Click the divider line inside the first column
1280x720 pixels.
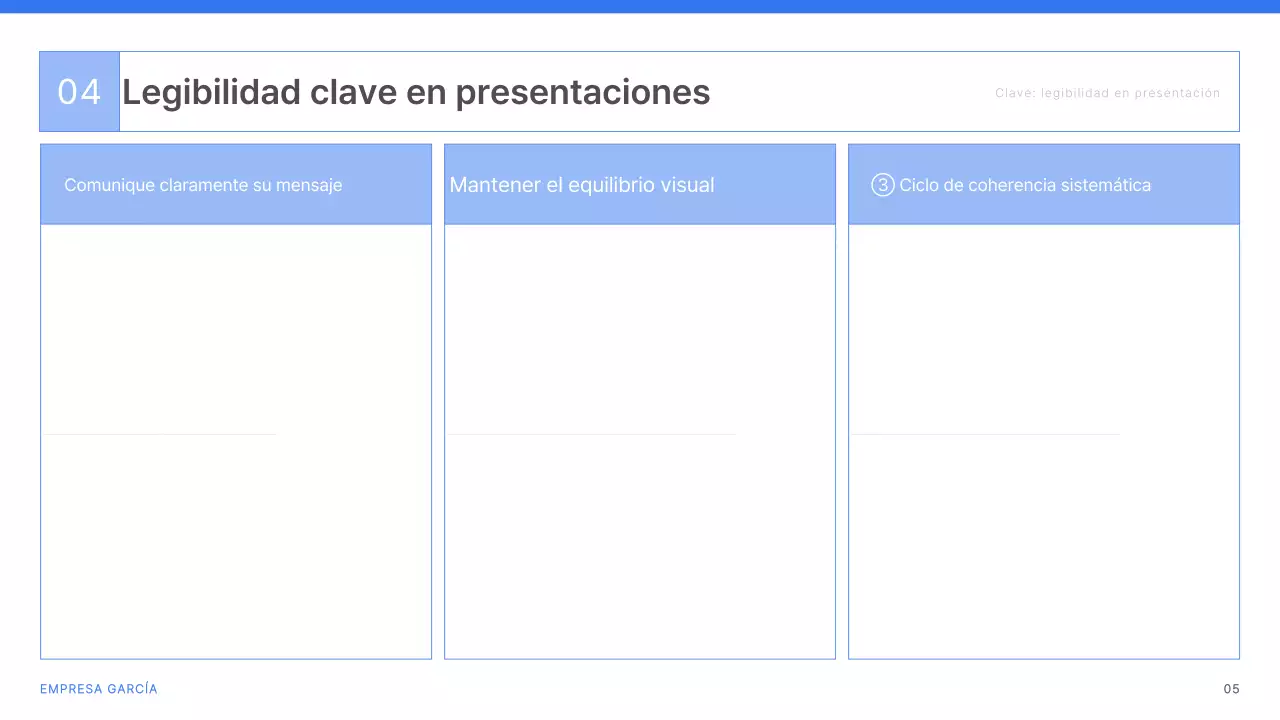tap(160, 434)
